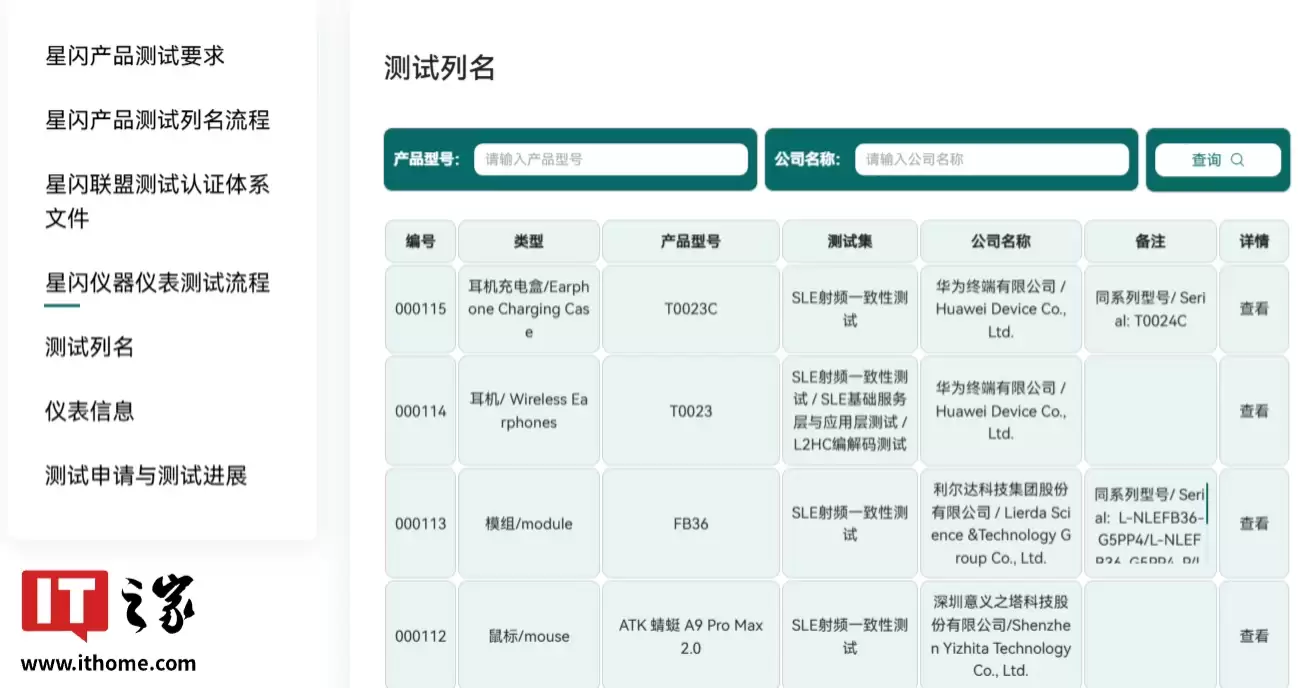Click the 公司名称 input field

992,159
